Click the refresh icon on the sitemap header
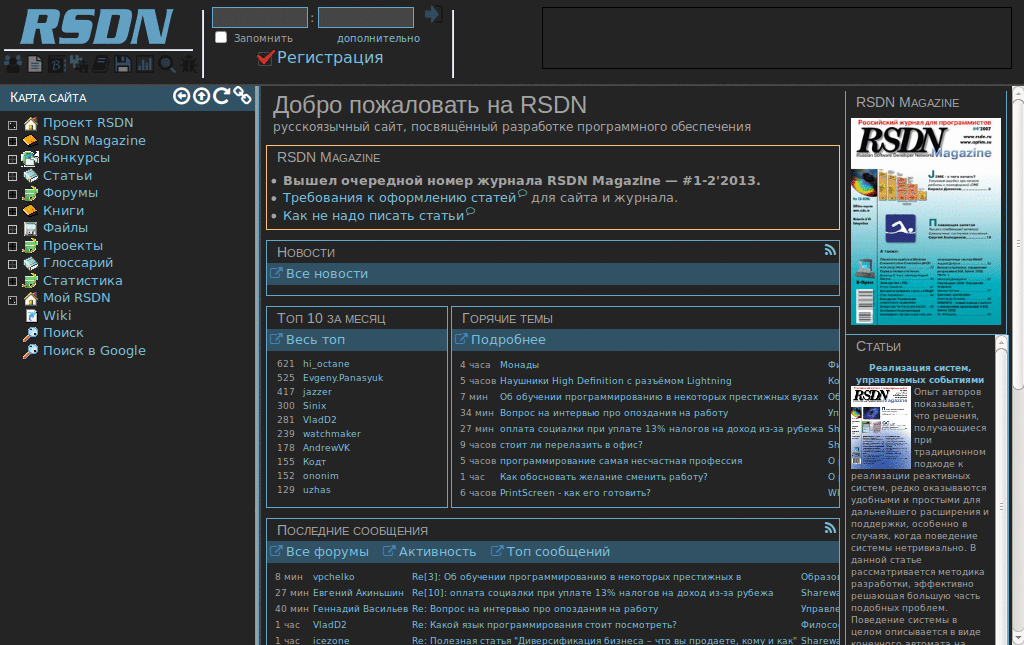1024x645 pixels. pos(222,96)
